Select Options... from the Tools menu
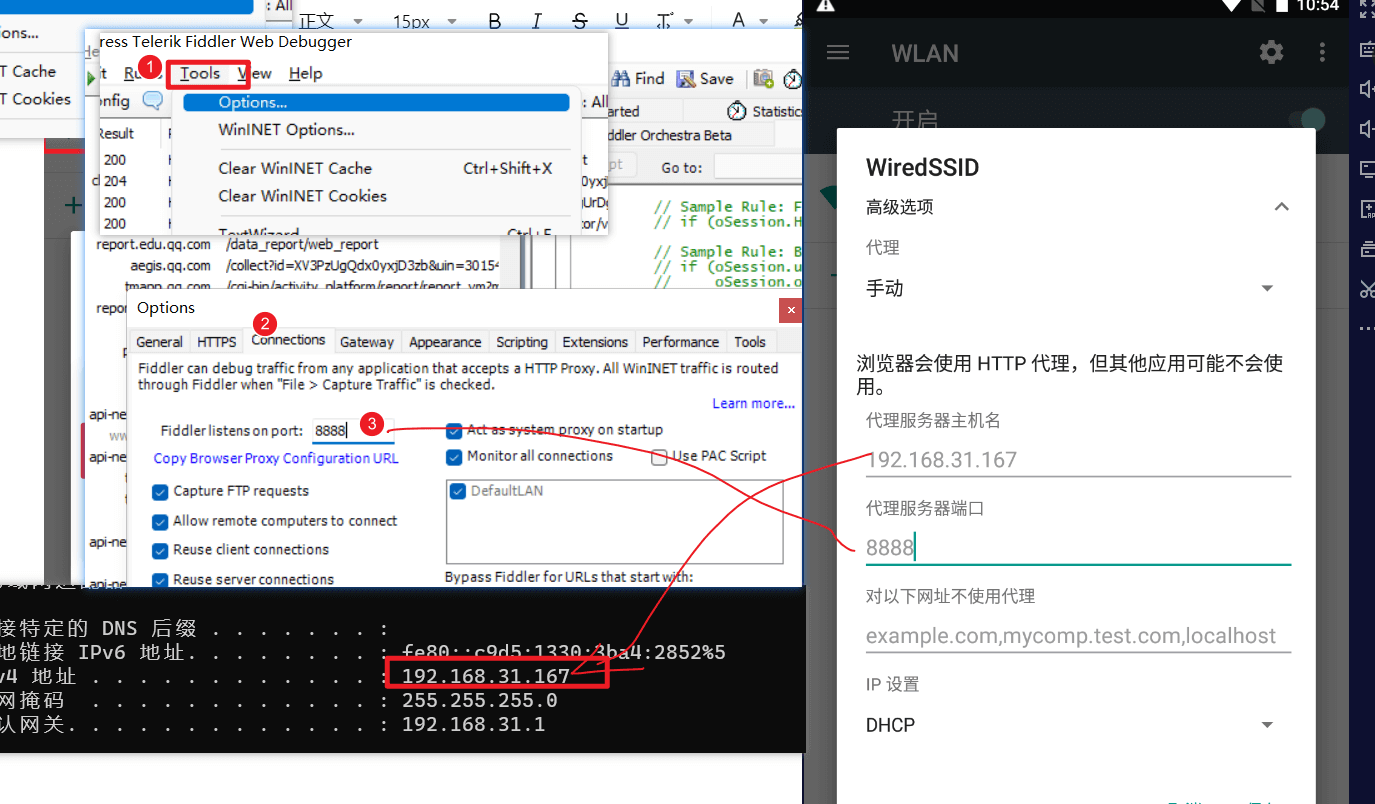Screen dimensions: 1375x804 376,102
